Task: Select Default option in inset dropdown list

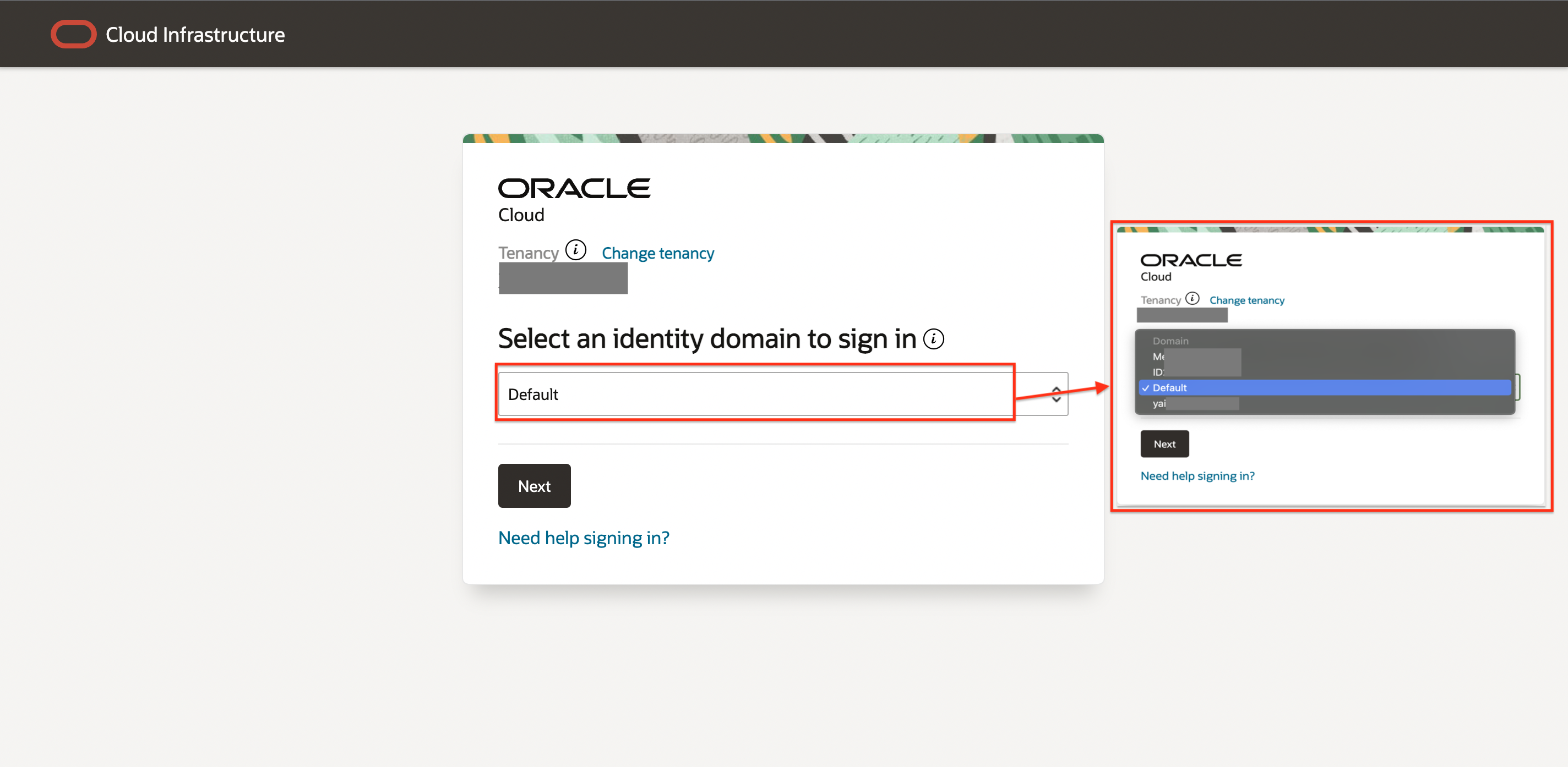Action: [1325, 387]
